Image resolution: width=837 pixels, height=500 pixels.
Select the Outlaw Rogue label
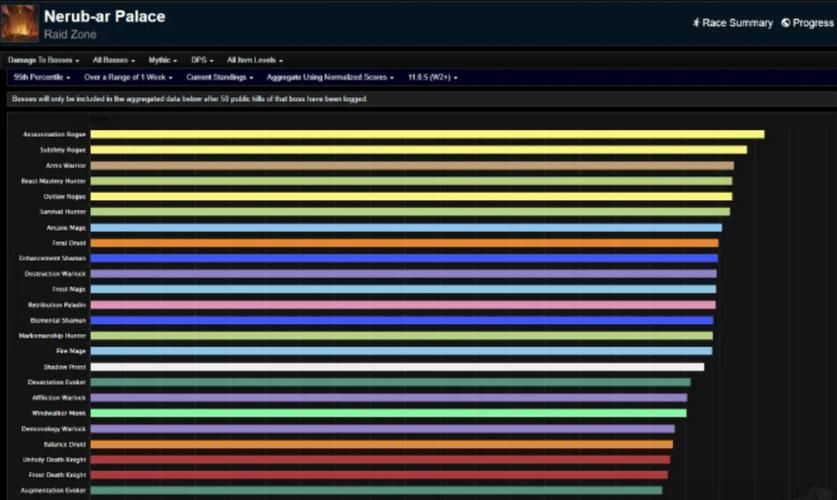tap(64, 196)
